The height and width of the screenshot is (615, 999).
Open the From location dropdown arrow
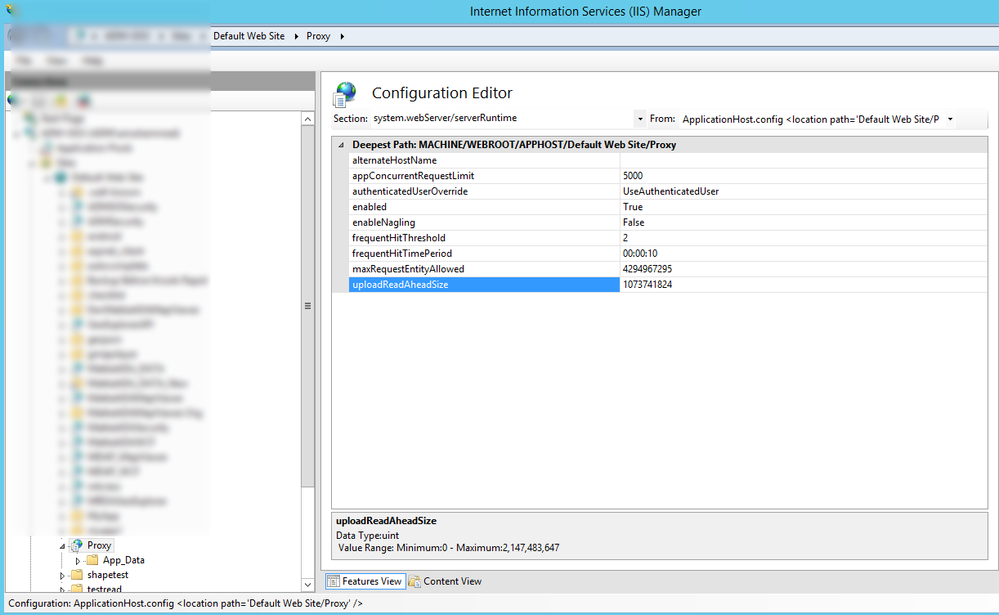pos(950,119)
